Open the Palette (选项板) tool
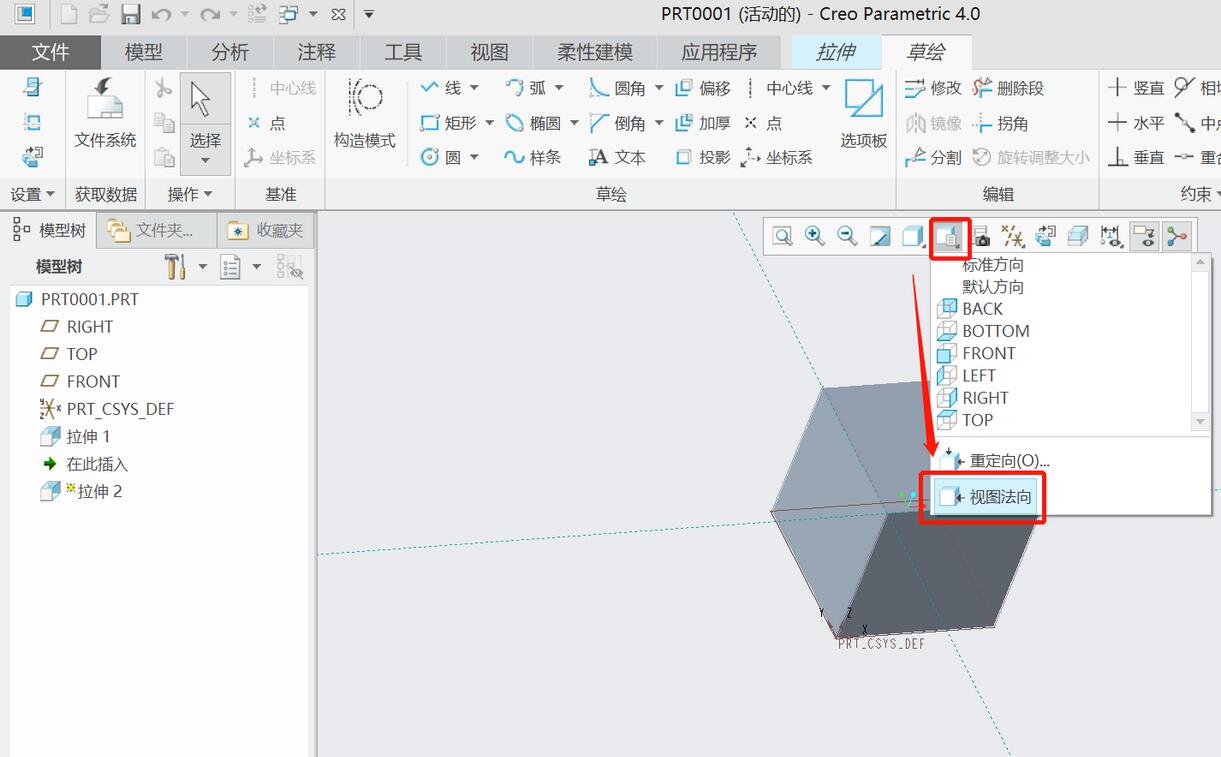 [863, 113]
